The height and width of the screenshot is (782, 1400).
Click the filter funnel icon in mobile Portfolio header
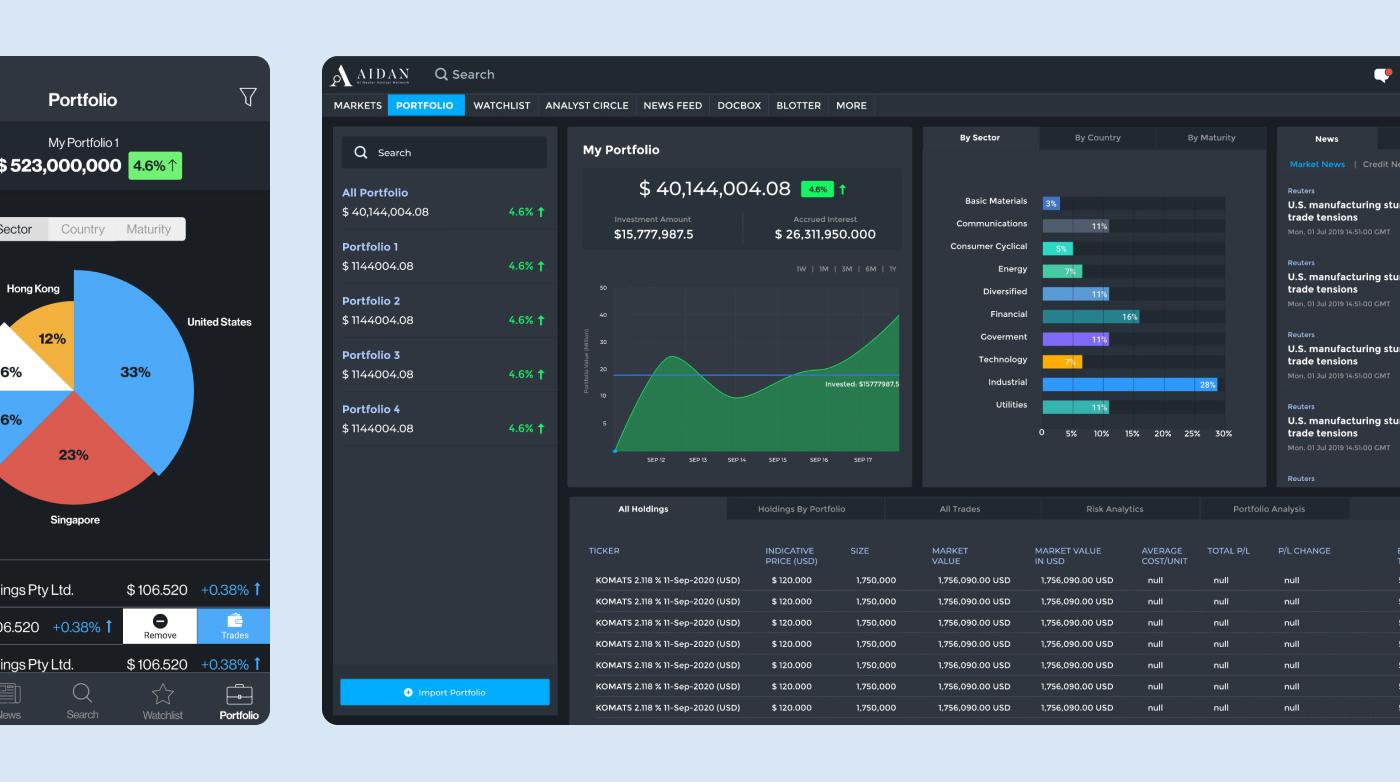247,97
